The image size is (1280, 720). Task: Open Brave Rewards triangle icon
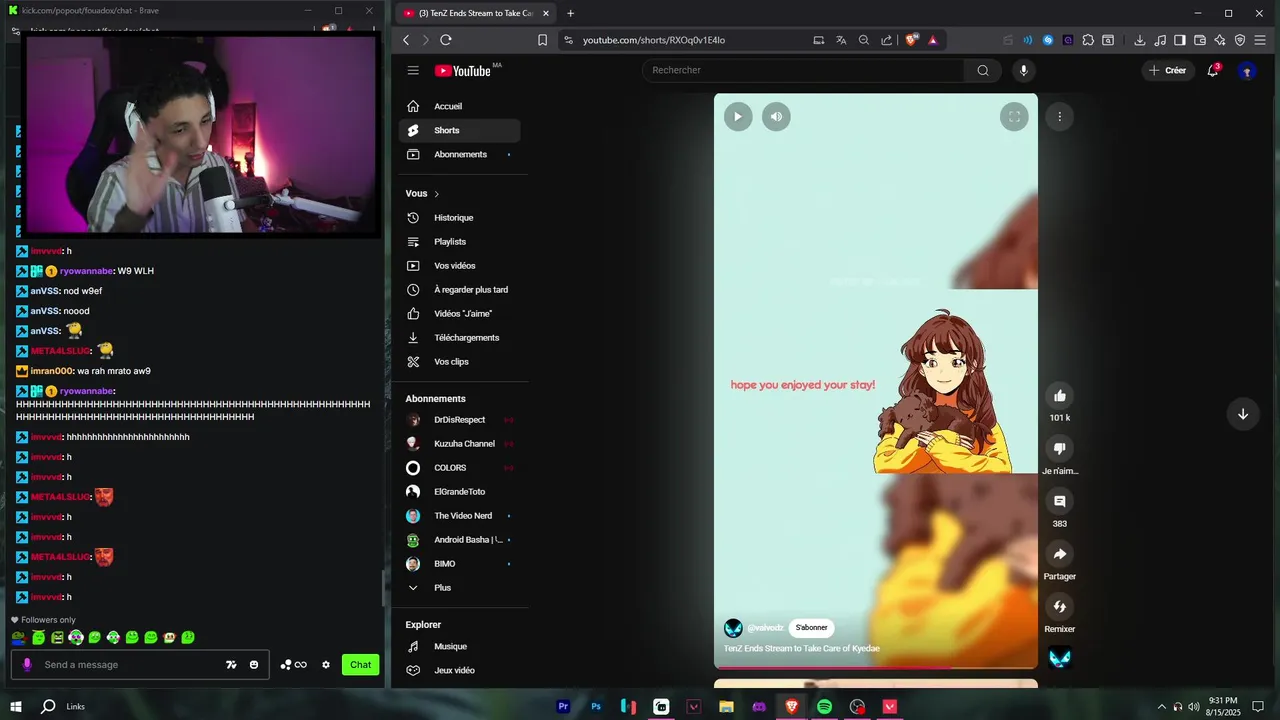933,40
